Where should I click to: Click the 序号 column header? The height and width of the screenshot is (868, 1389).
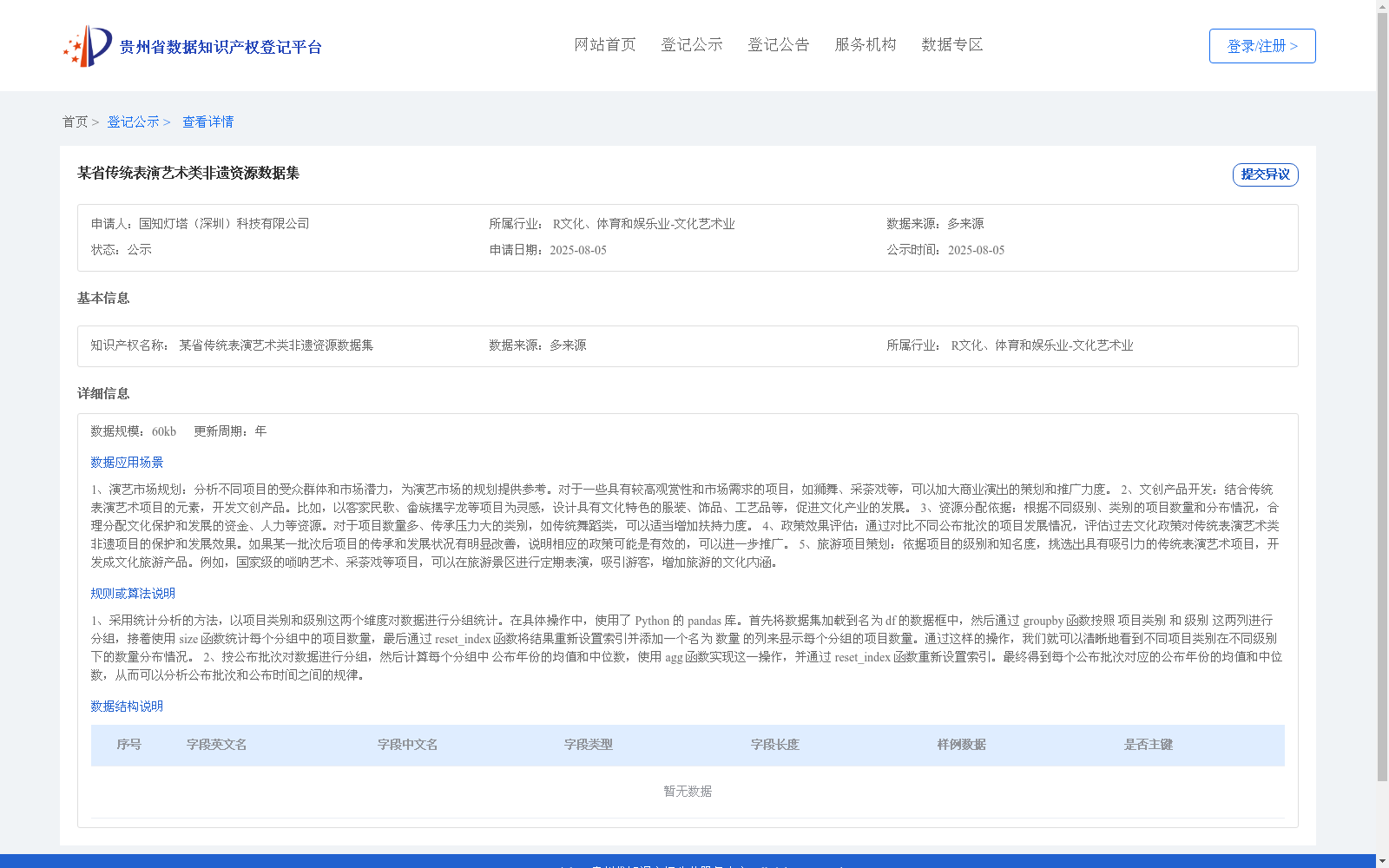click(129, 745)
